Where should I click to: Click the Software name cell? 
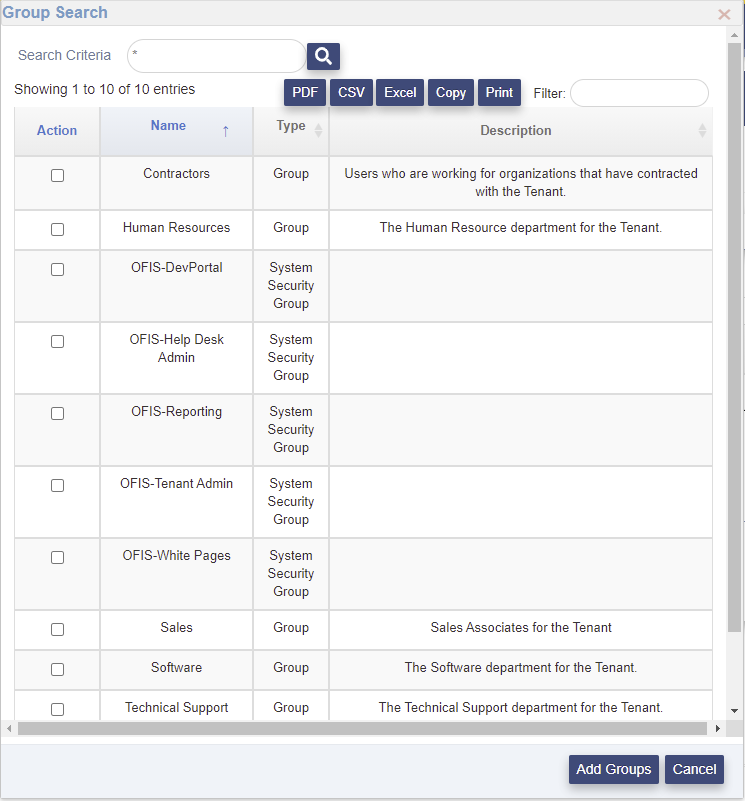point(176,668)
